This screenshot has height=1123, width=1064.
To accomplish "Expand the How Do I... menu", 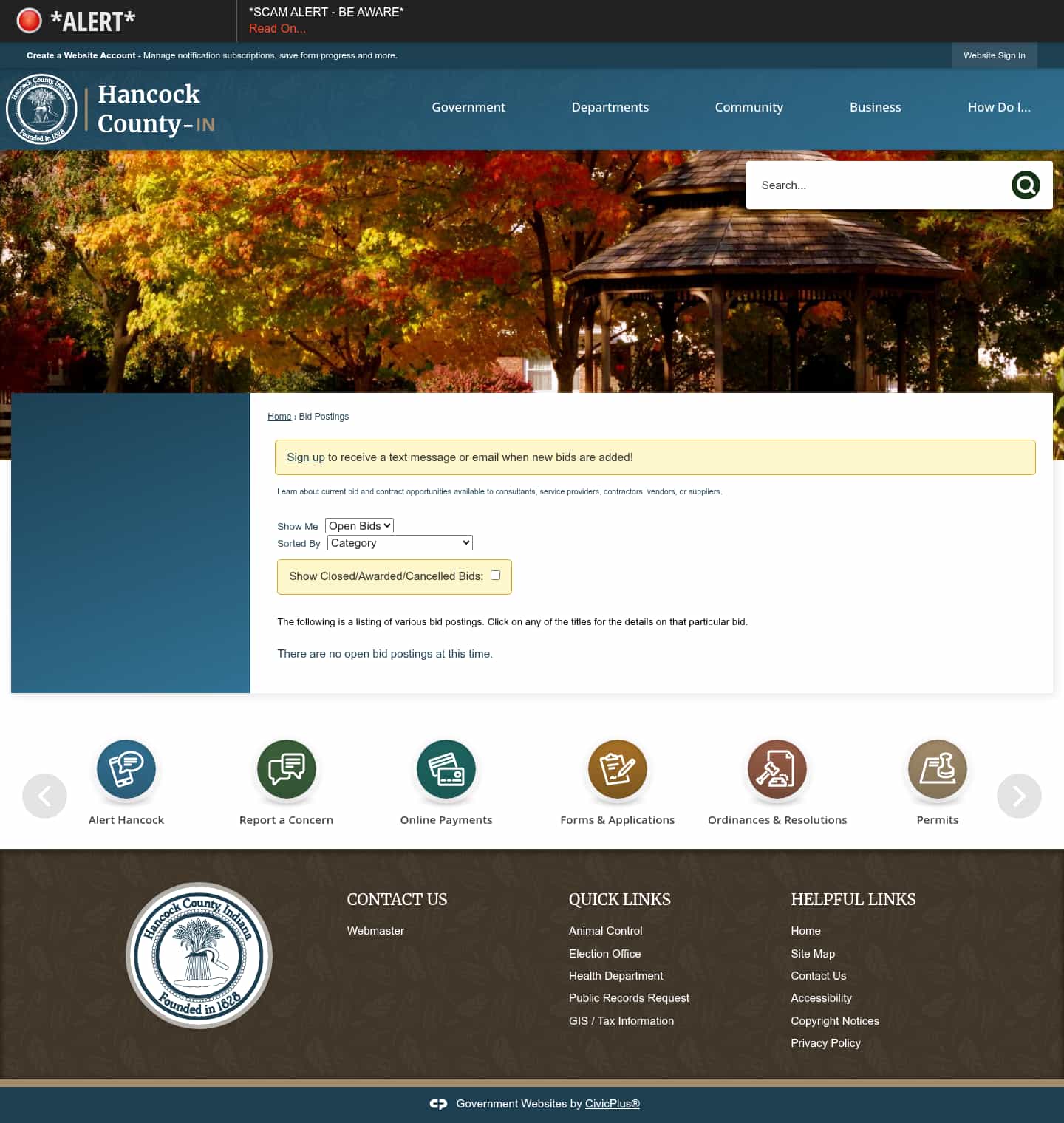I will [999, 107].
